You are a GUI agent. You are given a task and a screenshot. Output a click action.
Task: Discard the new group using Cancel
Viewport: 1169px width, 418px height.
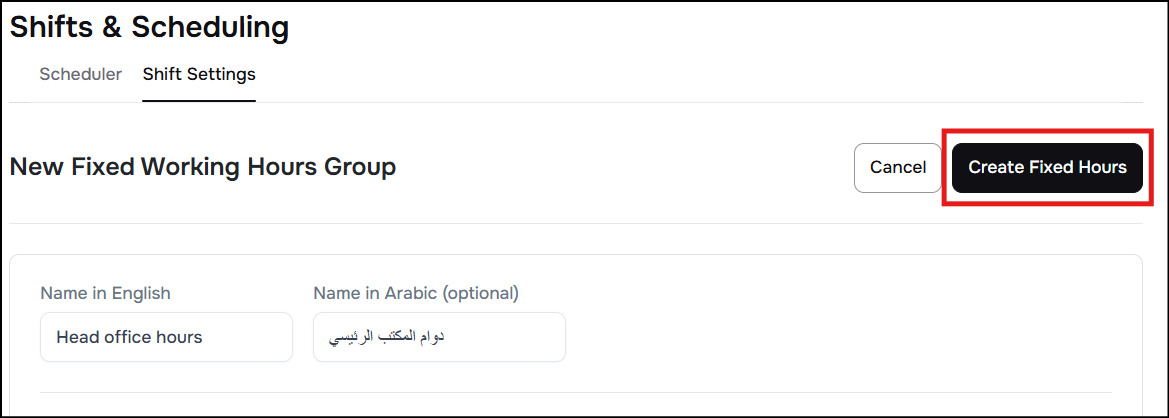897,167
